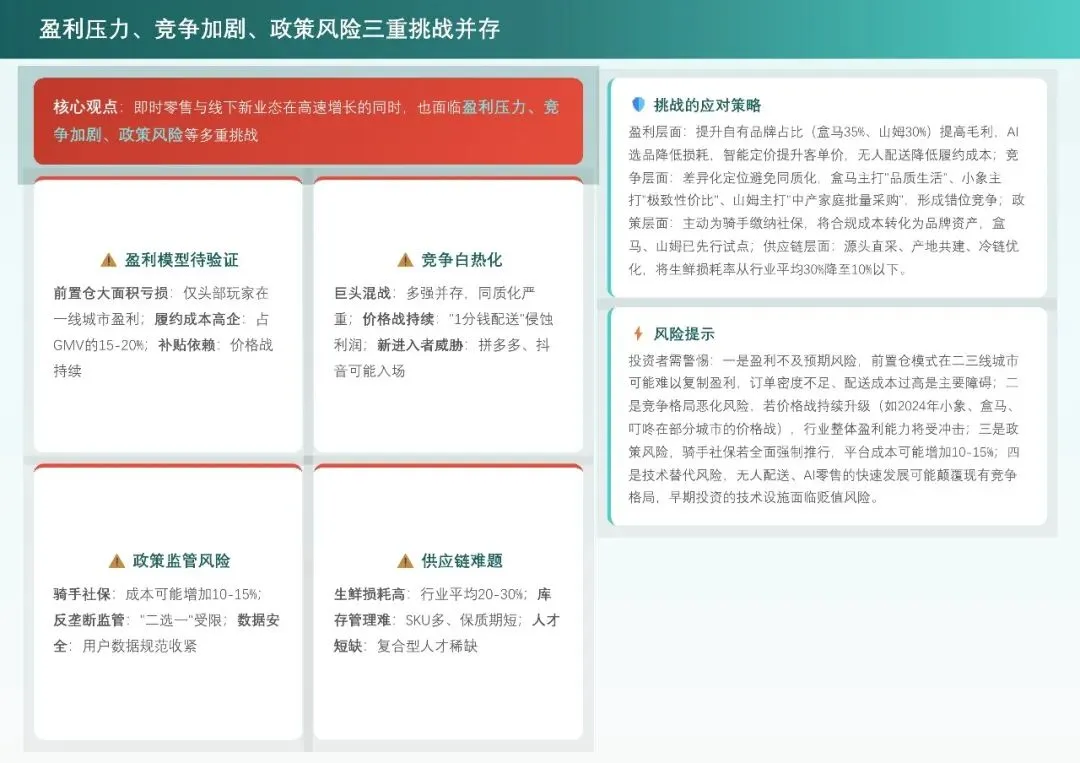The height and width of the screenshot is (763, 1080).
Task: Click the heading 盈利模型待验证
Action: 182,260
